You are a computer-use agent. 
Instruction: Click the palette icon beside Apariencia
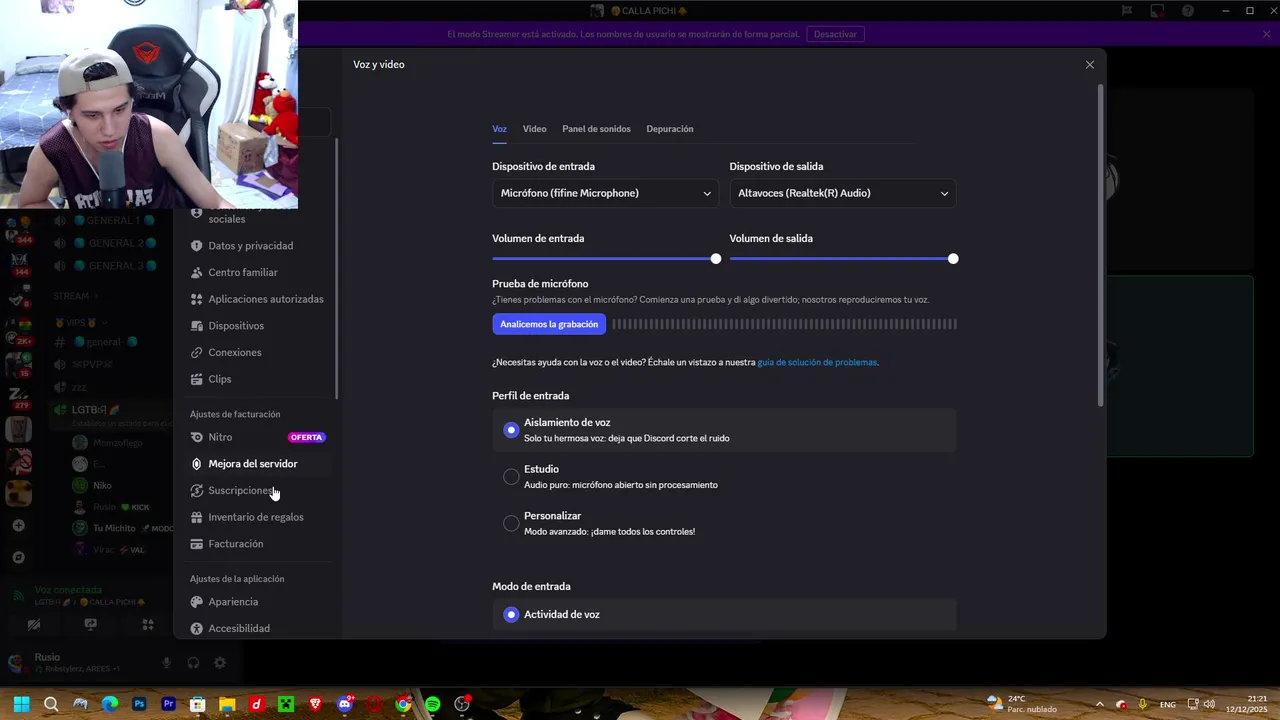[x=197, y=602]
